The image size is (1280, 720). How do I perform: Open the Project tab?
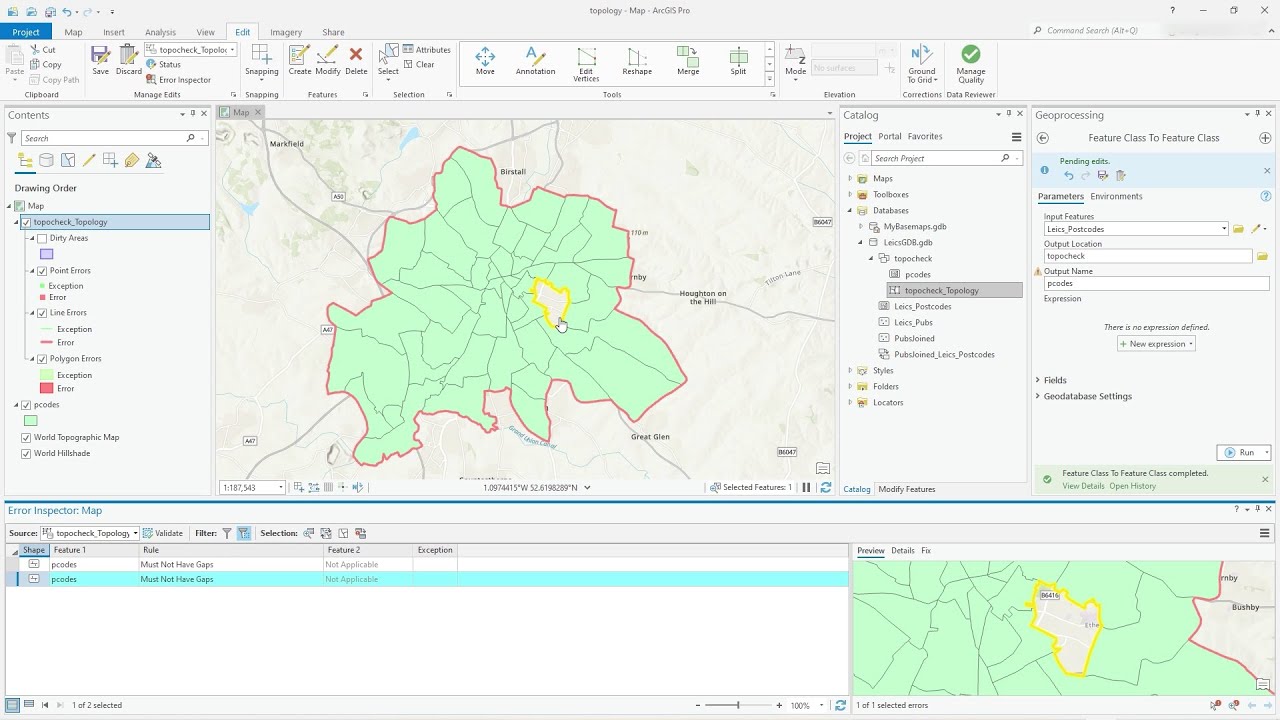tap(26, 32)
